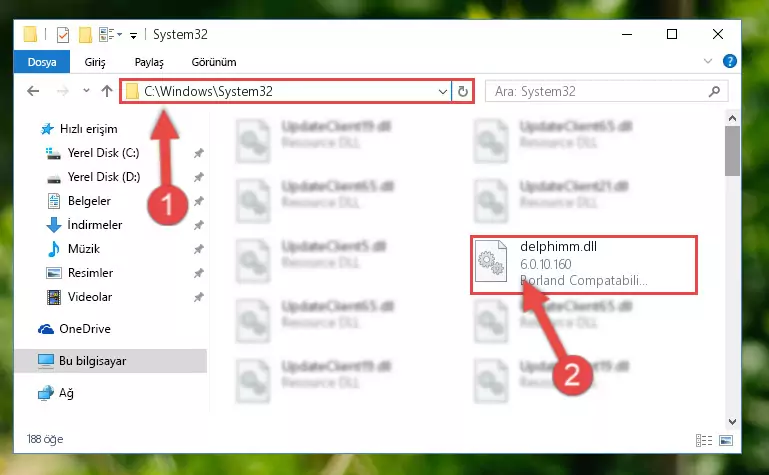The height and width of the screenshot is (475, 769).
Task: Click the Back navigation arrow
Action: [x=33, y=91]
